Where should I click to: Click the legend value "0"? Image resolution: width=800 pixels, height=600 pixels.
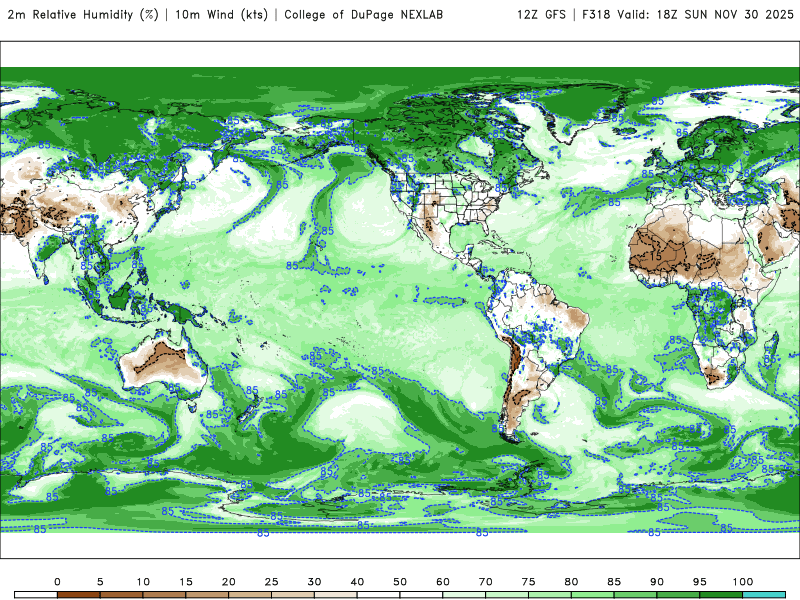click(x=57, y=582)
